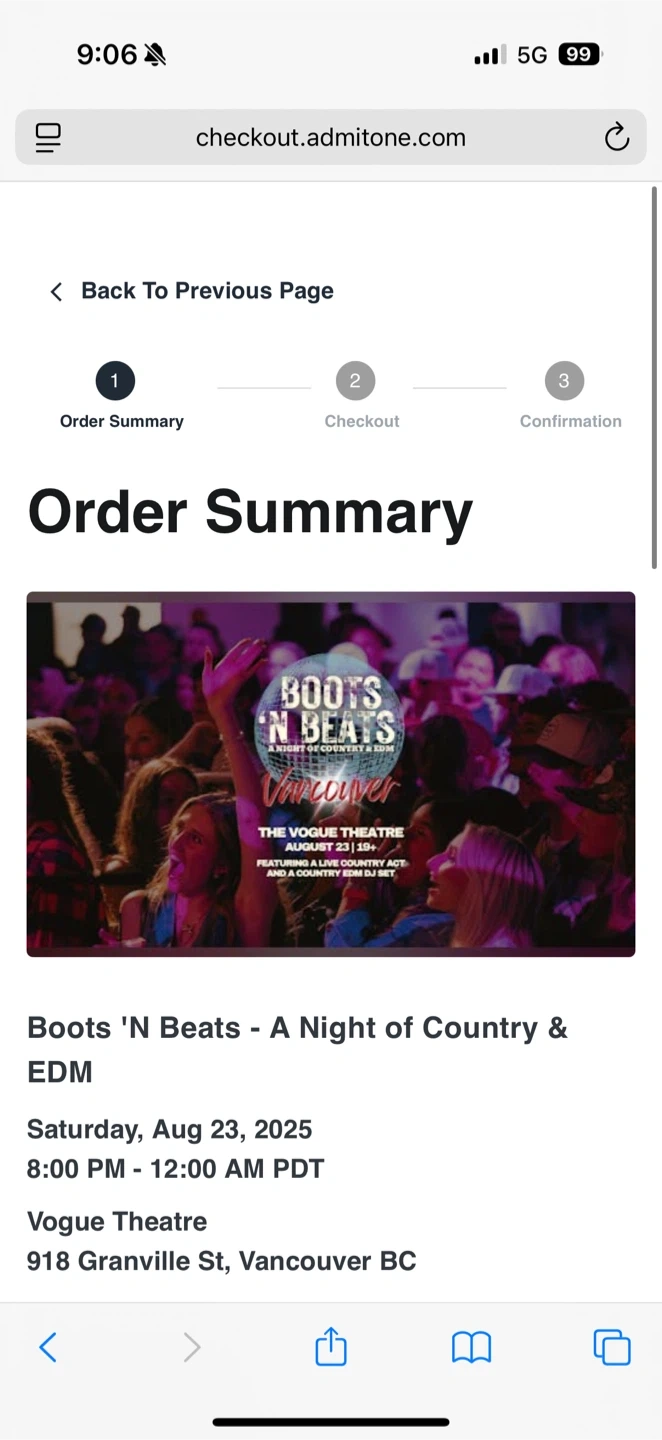The height and width of the screenshot is (1440, 662).
Task: Tap the Safari page reload icon
Action: [x=617, y=137]
